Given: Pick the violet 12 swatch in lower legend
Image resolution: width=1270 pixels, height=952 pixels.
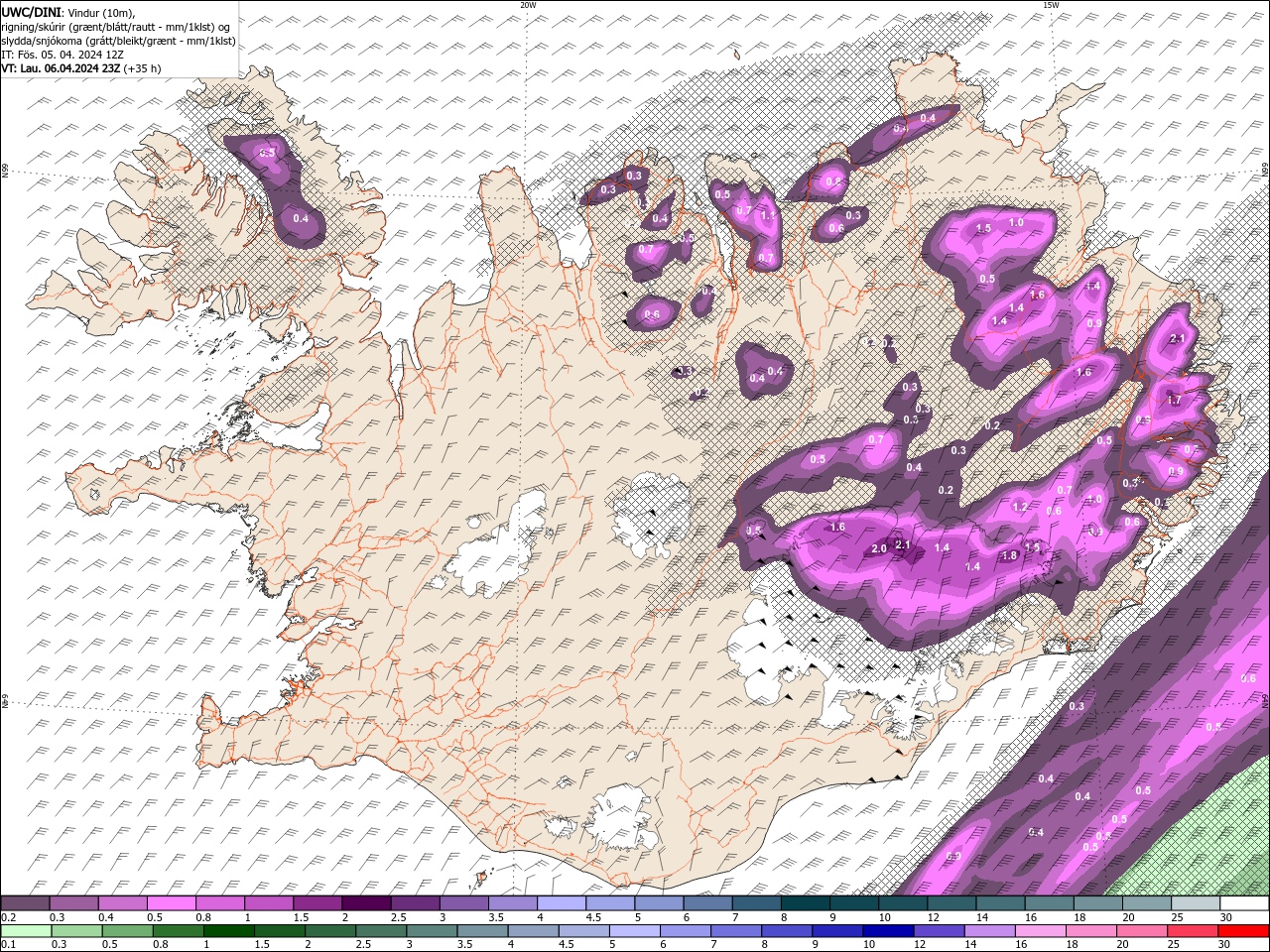Looking at the screenshot, I should [938, 931].
